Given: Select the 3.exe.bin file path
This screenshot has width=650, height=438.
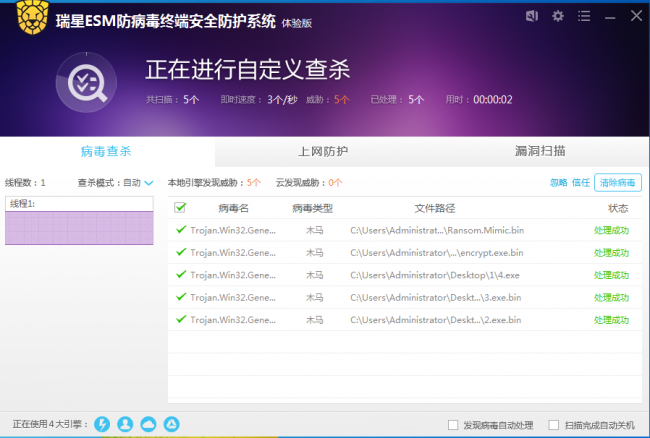Looking at the screenshot, I should [x=436, y=298].
